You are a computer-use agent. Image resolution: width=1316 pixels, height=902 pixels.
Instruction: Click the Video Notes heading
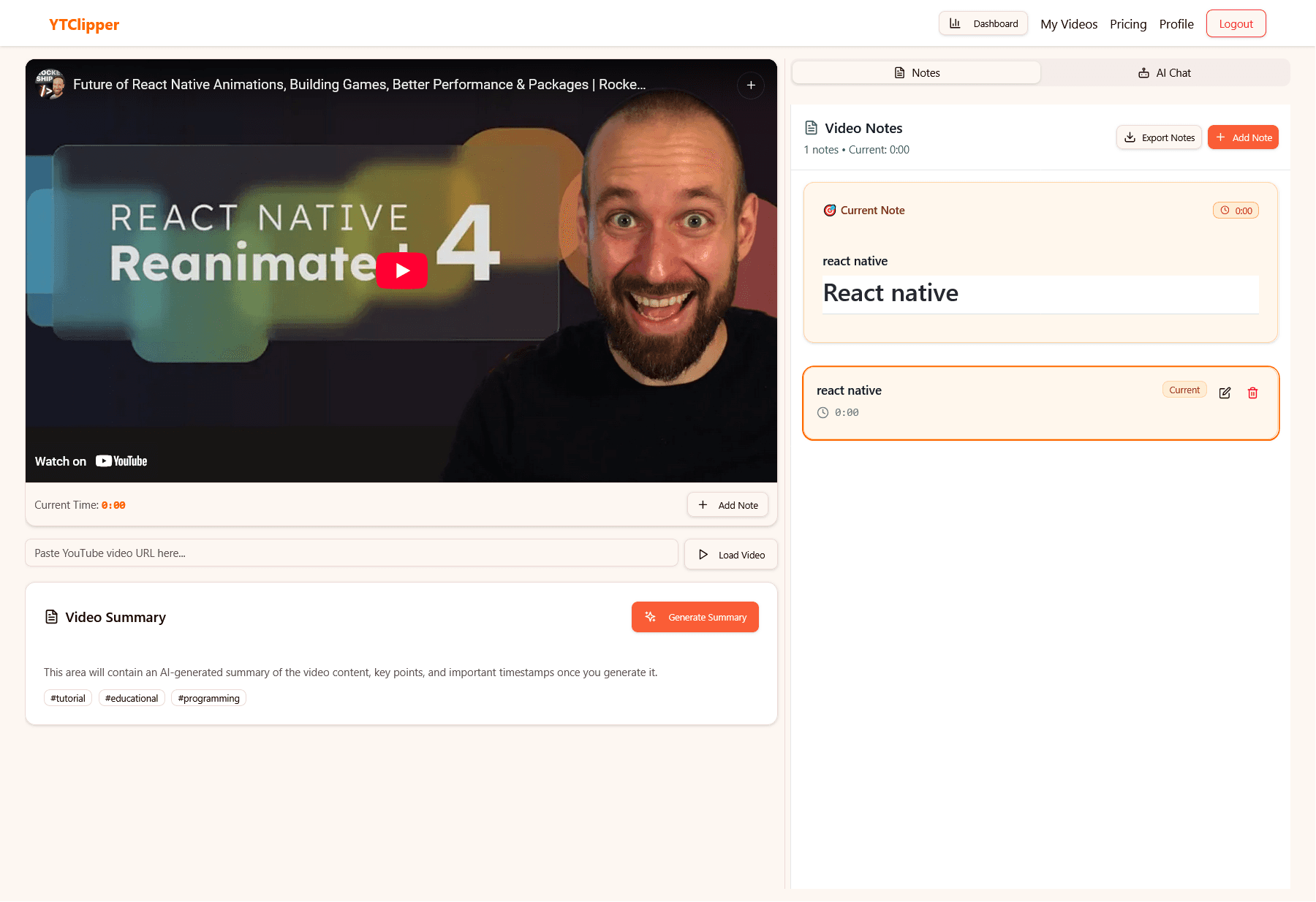[x=863, y=128]
